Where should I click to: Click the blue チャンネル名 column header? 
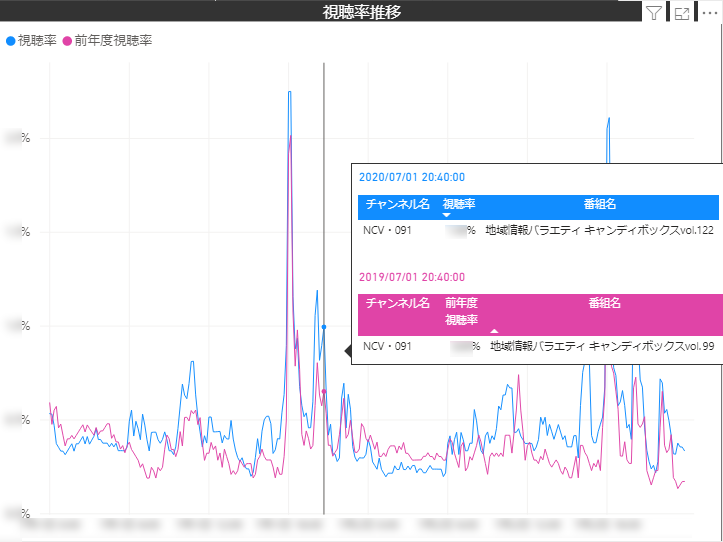[397, 204]
